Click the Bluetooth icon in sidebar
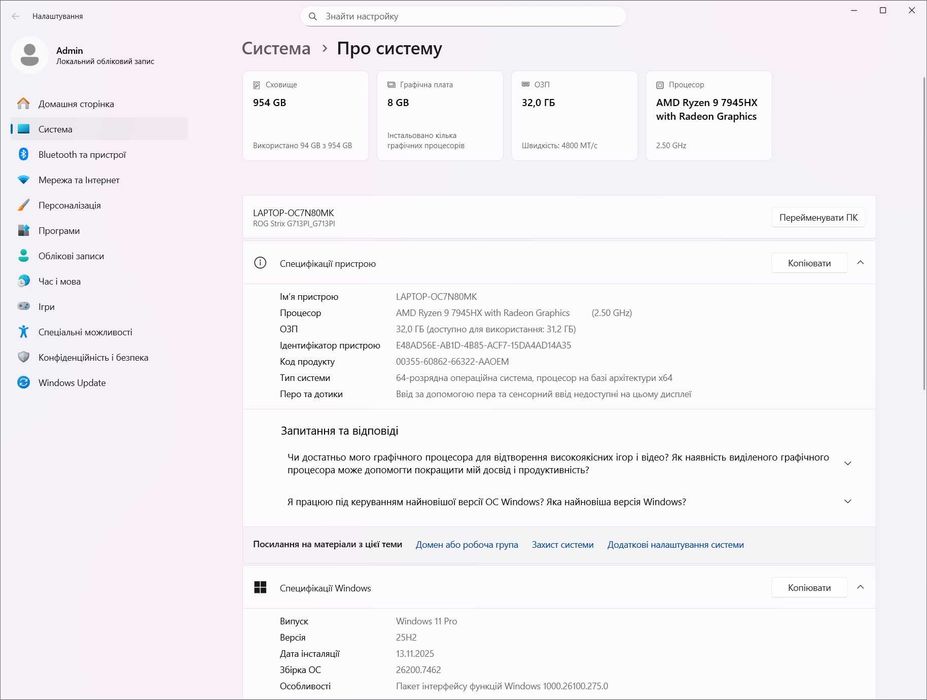 click(23, 154)
